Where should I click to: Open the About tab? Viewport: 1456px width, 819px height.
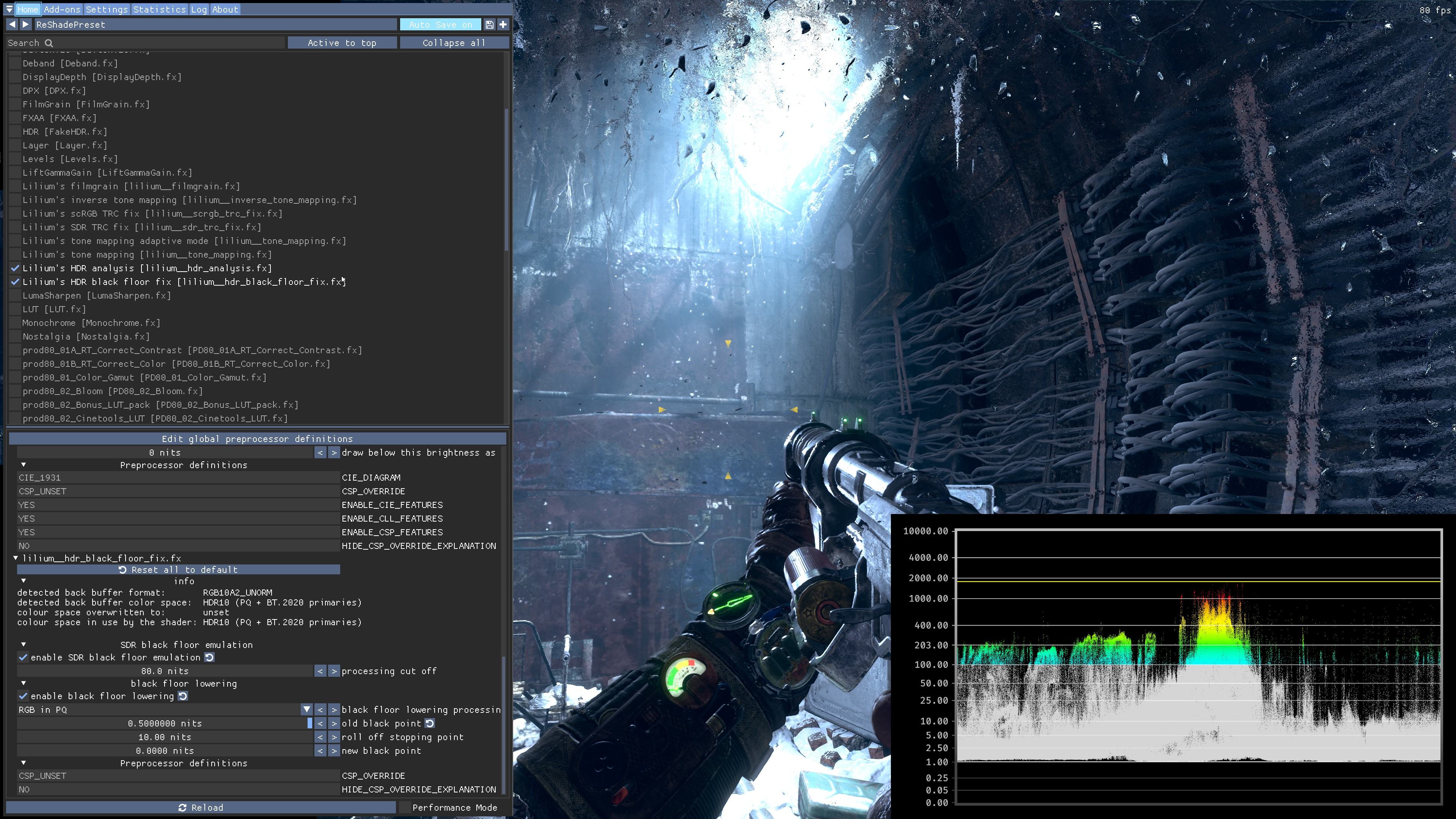pos(225,9)
